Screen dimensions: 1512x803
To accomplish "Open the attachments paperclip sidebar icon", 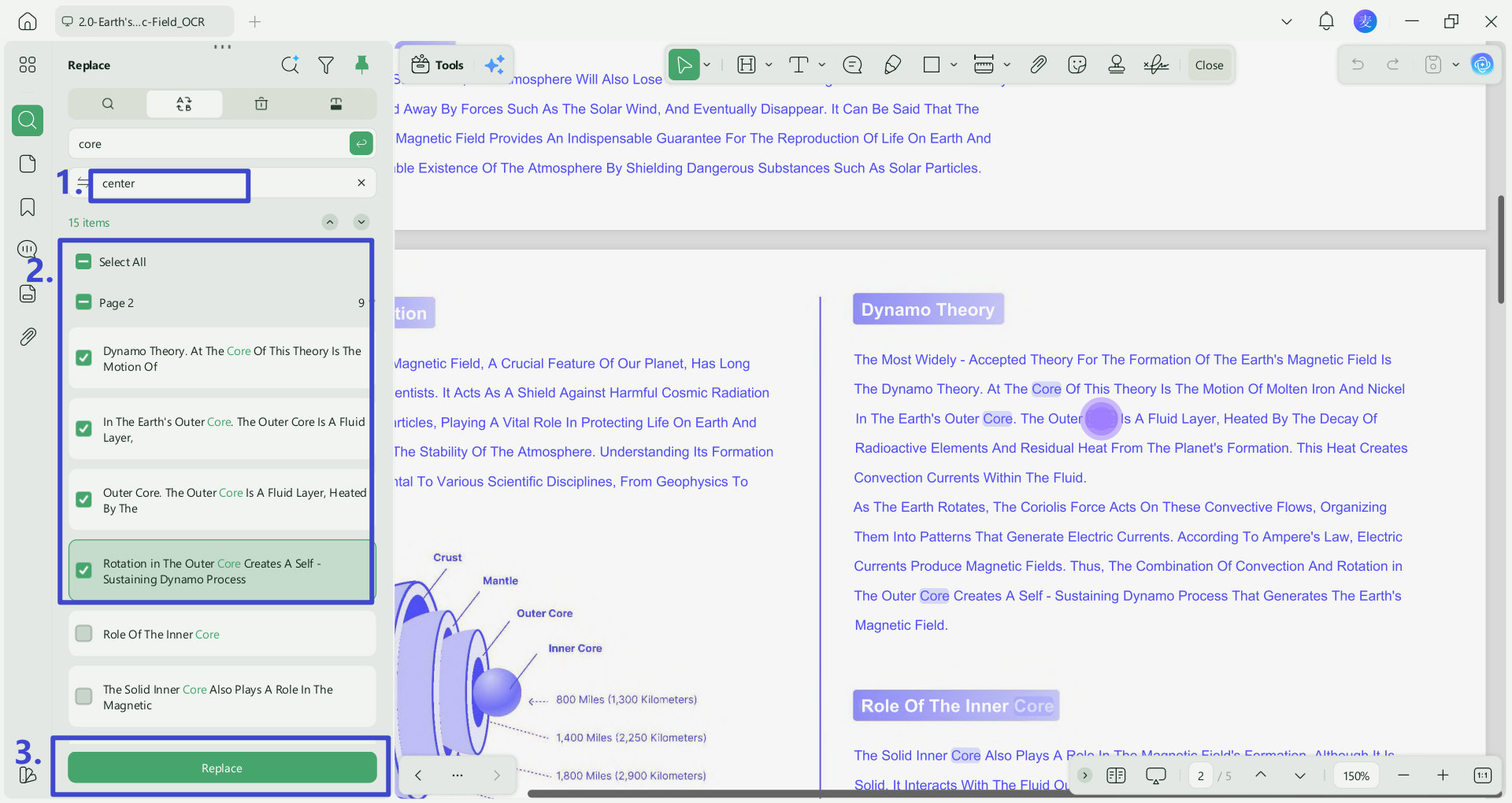I will (x=28, y=337).
